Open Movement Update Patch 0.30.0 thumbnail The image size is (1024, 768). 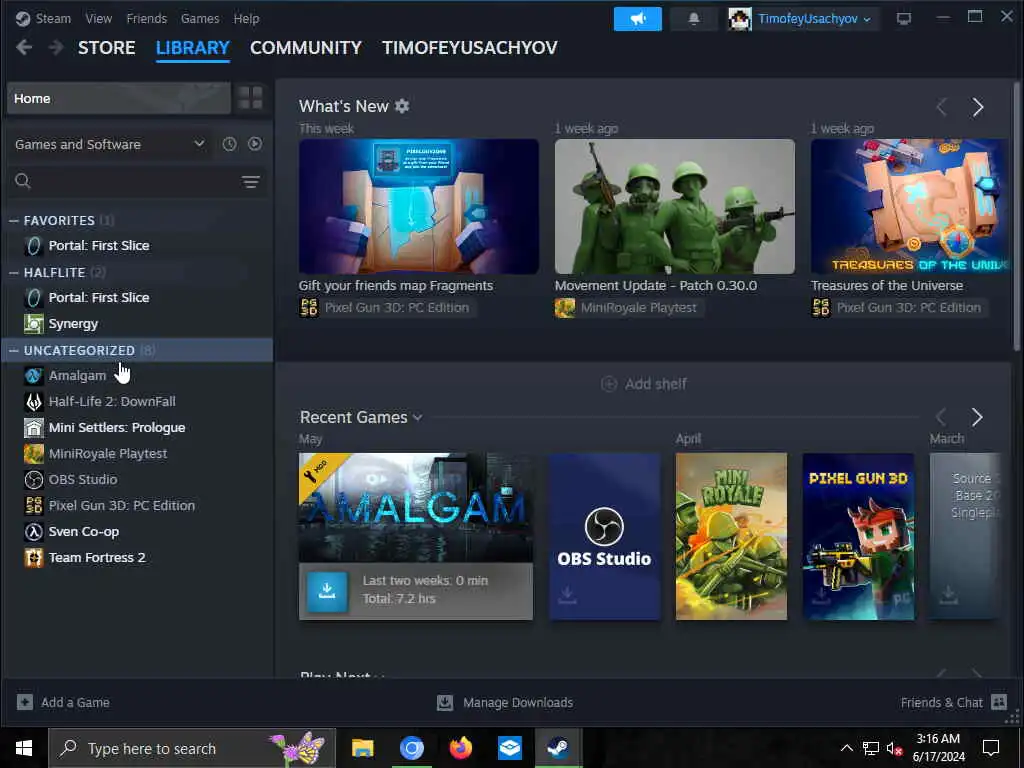point(675,206)
